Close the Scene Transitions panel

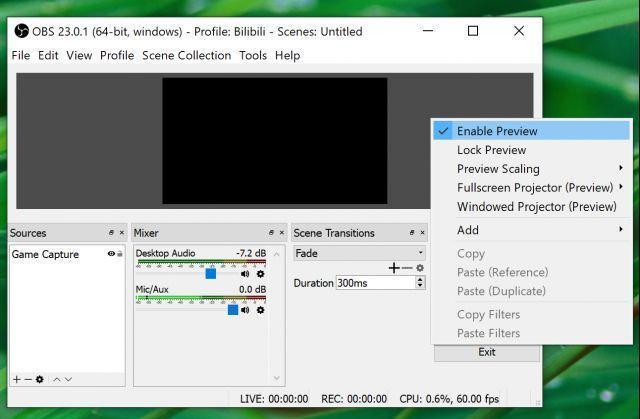point(422,233)
